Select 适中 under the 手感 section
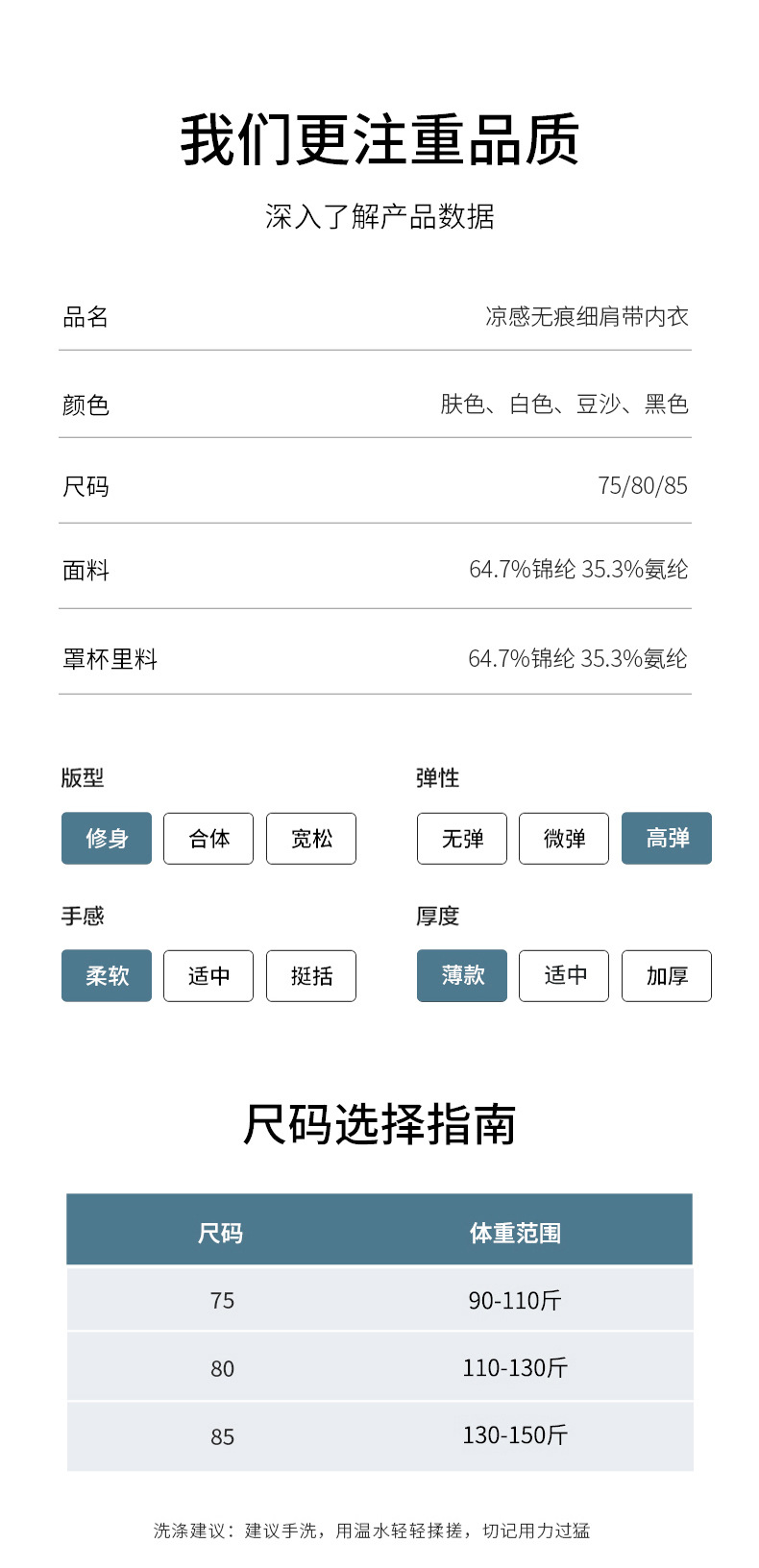Image resolution: width=759 pixels, height=1568 pixels. coord(208,976)
